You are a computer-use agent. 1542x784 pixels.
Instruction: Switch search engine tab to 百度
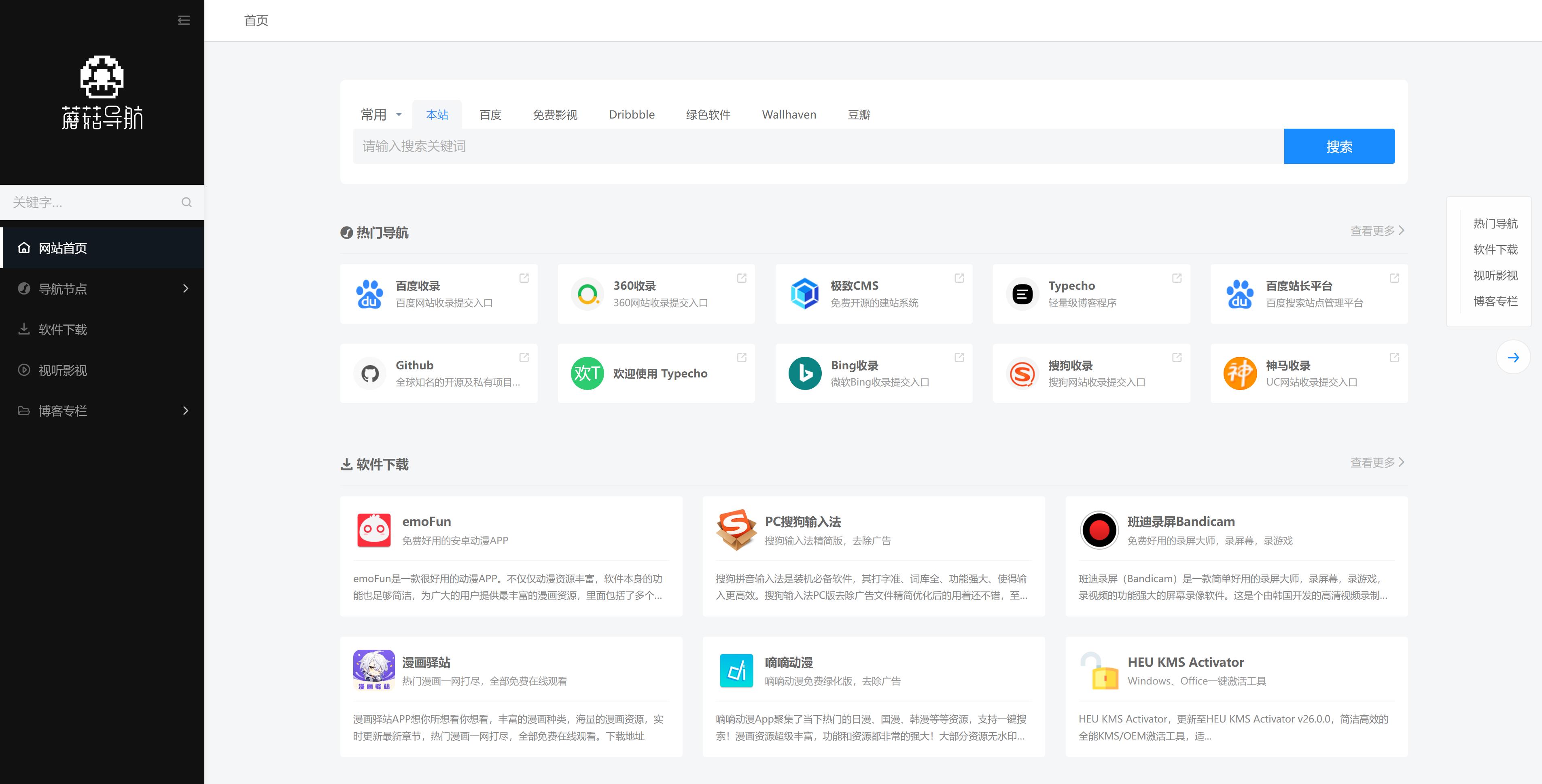point(490,114)
